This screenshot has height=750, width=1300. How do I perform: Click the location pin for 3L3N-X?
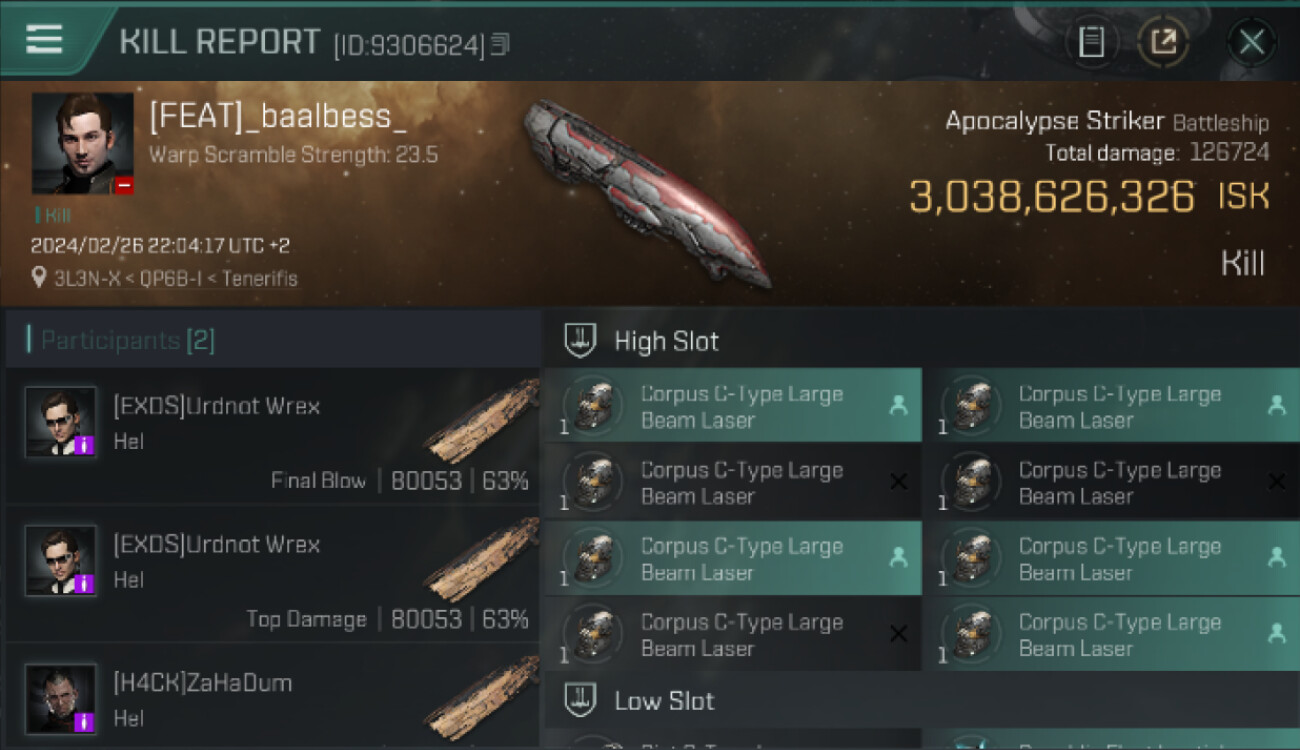point(39,278)
